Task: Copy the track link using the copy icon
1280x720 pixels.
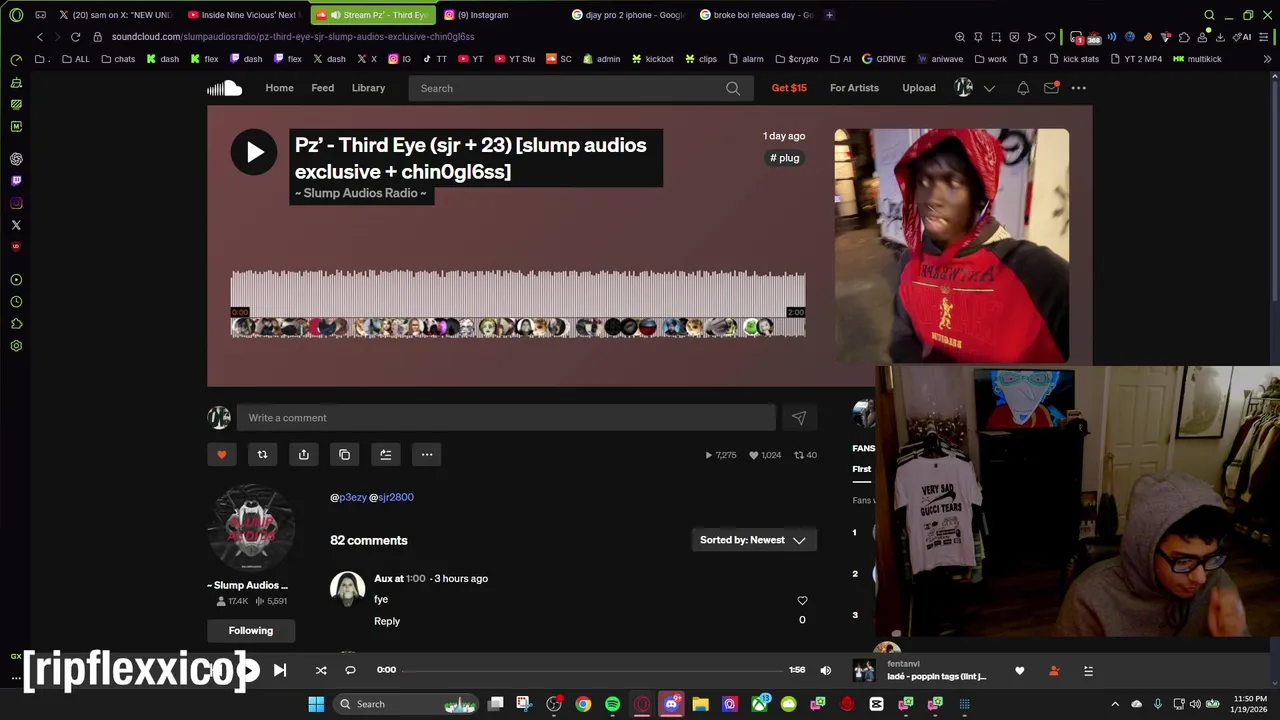Action: pos(345,455)
